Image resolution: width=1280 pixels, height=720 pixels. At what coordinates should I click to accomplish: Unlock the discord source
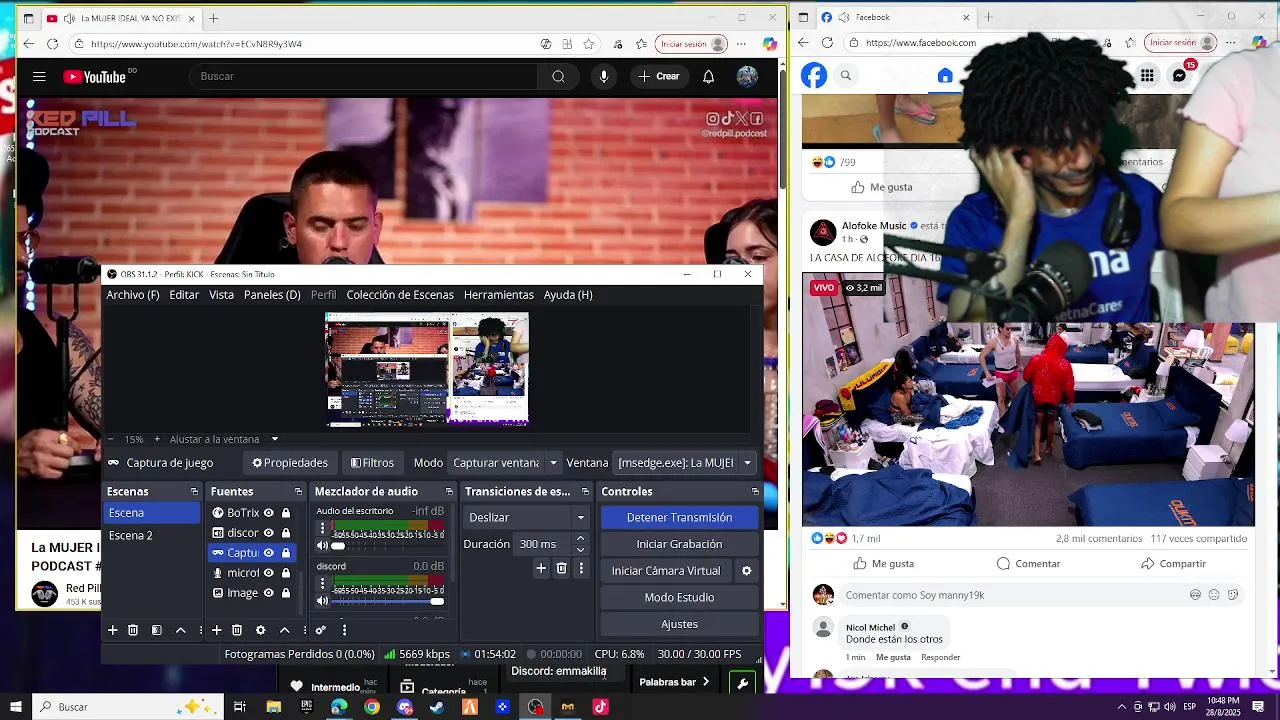[286, 533]
